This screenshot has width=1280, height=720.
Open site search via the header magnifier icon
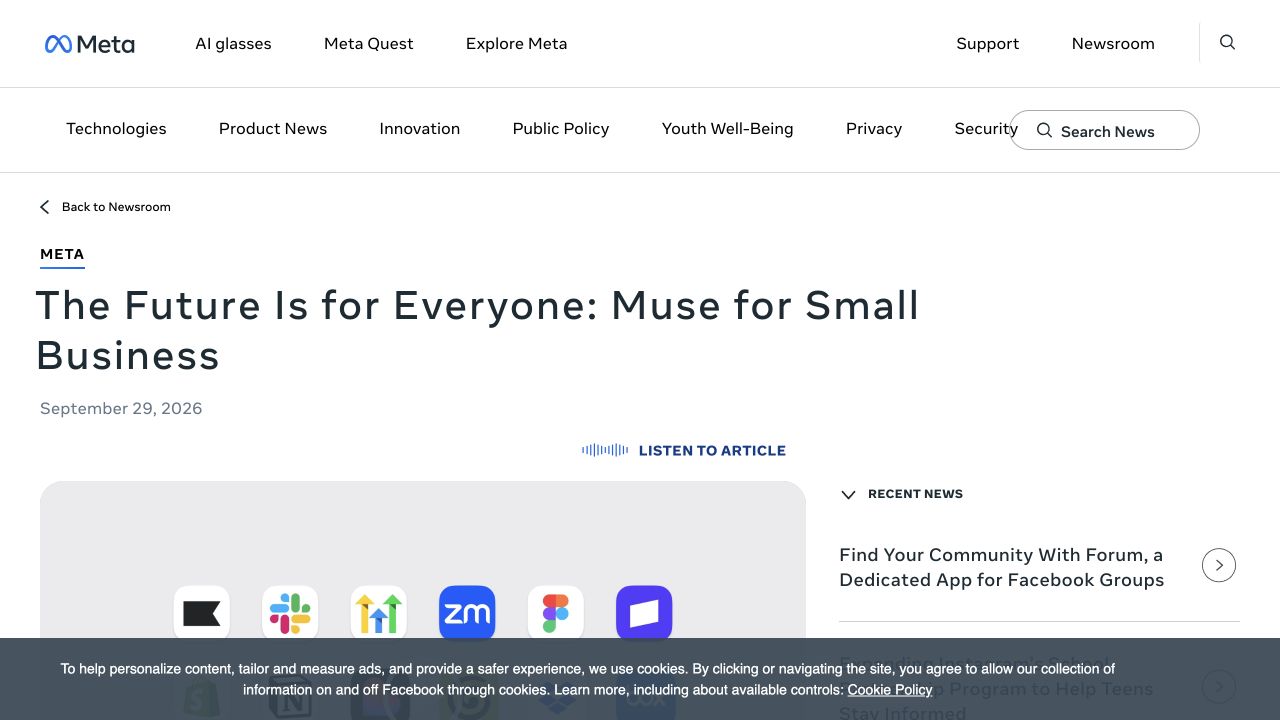point(1227,42)
